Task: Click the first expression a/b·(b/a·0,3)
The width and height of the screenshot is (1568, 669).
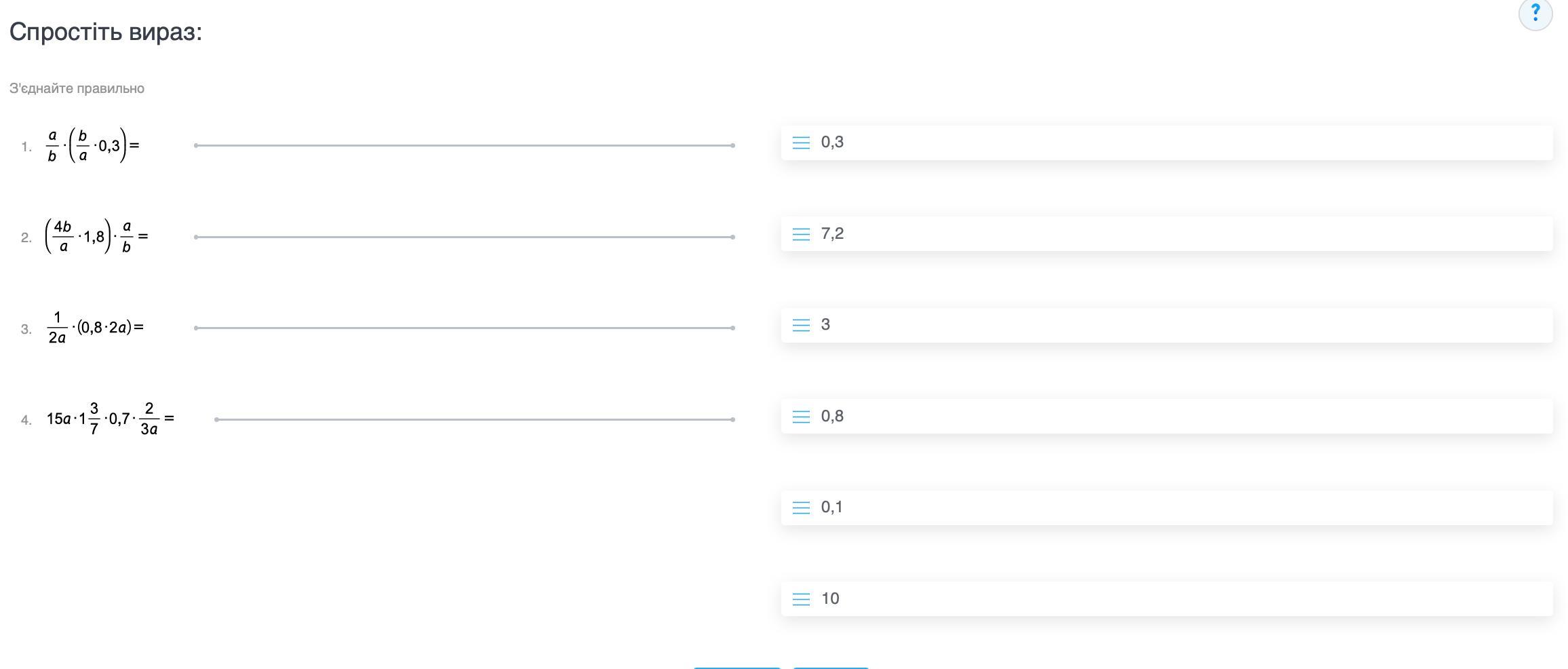Action: pos(92,145)
